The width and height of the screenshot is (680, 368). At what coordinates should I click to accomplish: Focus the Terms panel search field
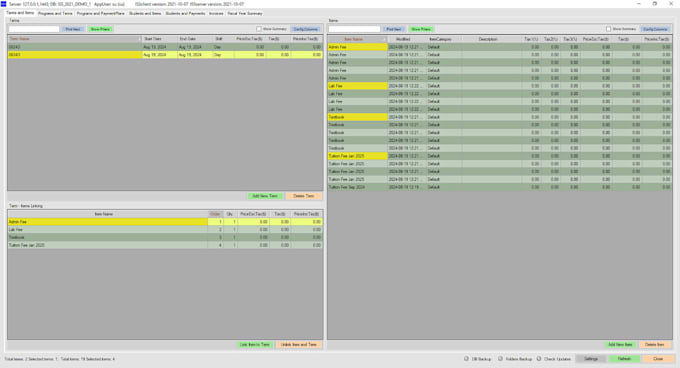pyautogui.click(x=34, y=29)
